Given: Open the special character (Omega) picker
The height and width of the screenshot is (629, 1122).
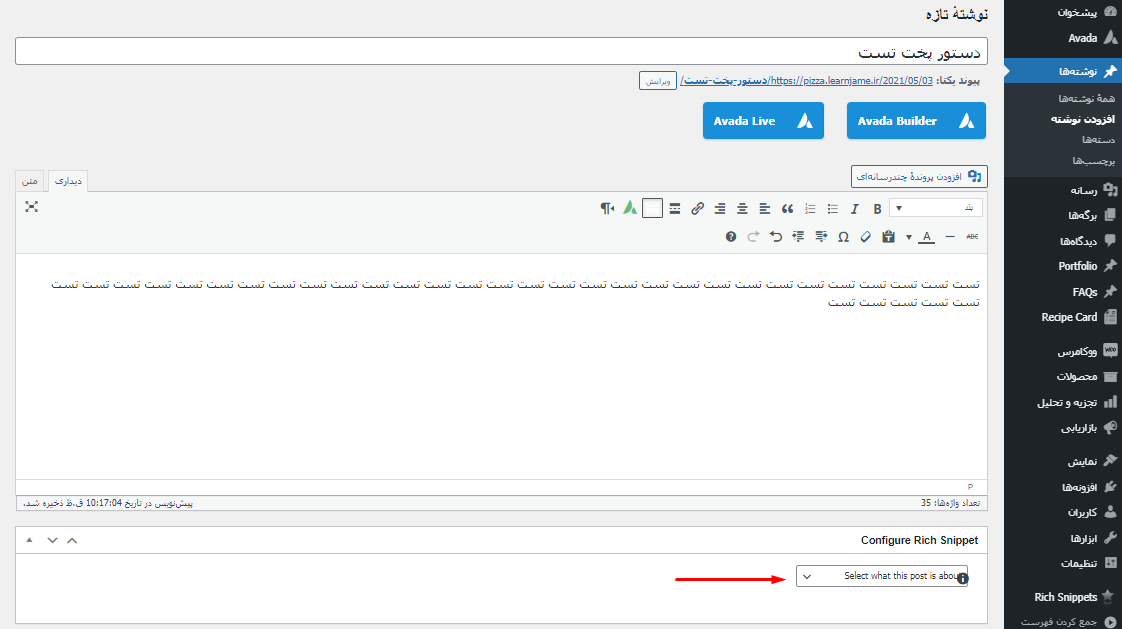Looking at the screenshot, I should [x=844, y=237].
